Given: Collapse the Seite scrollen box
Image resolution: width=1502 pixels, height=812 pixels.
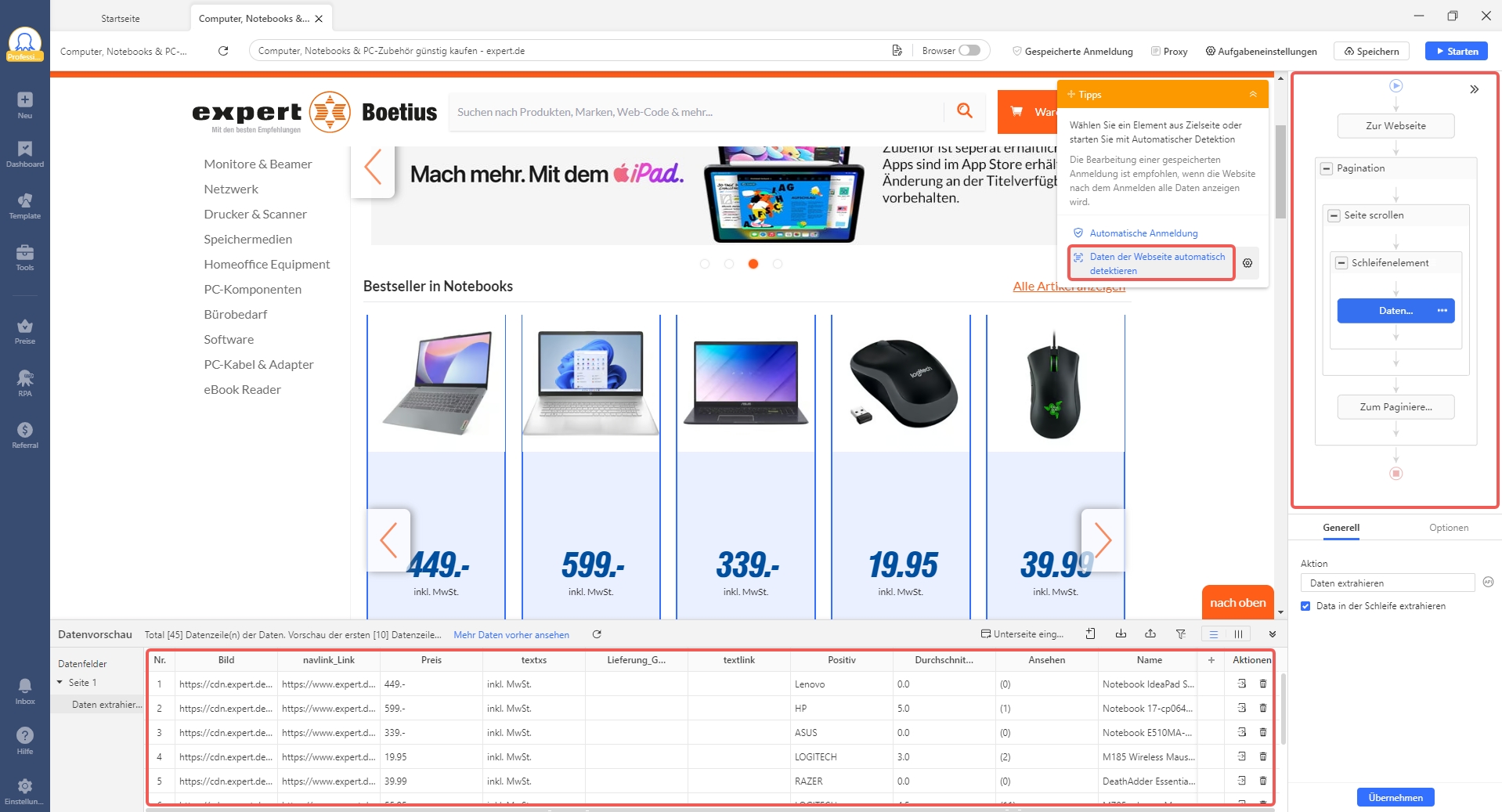Looking at the screenshot, I should tap(1334, 215).
